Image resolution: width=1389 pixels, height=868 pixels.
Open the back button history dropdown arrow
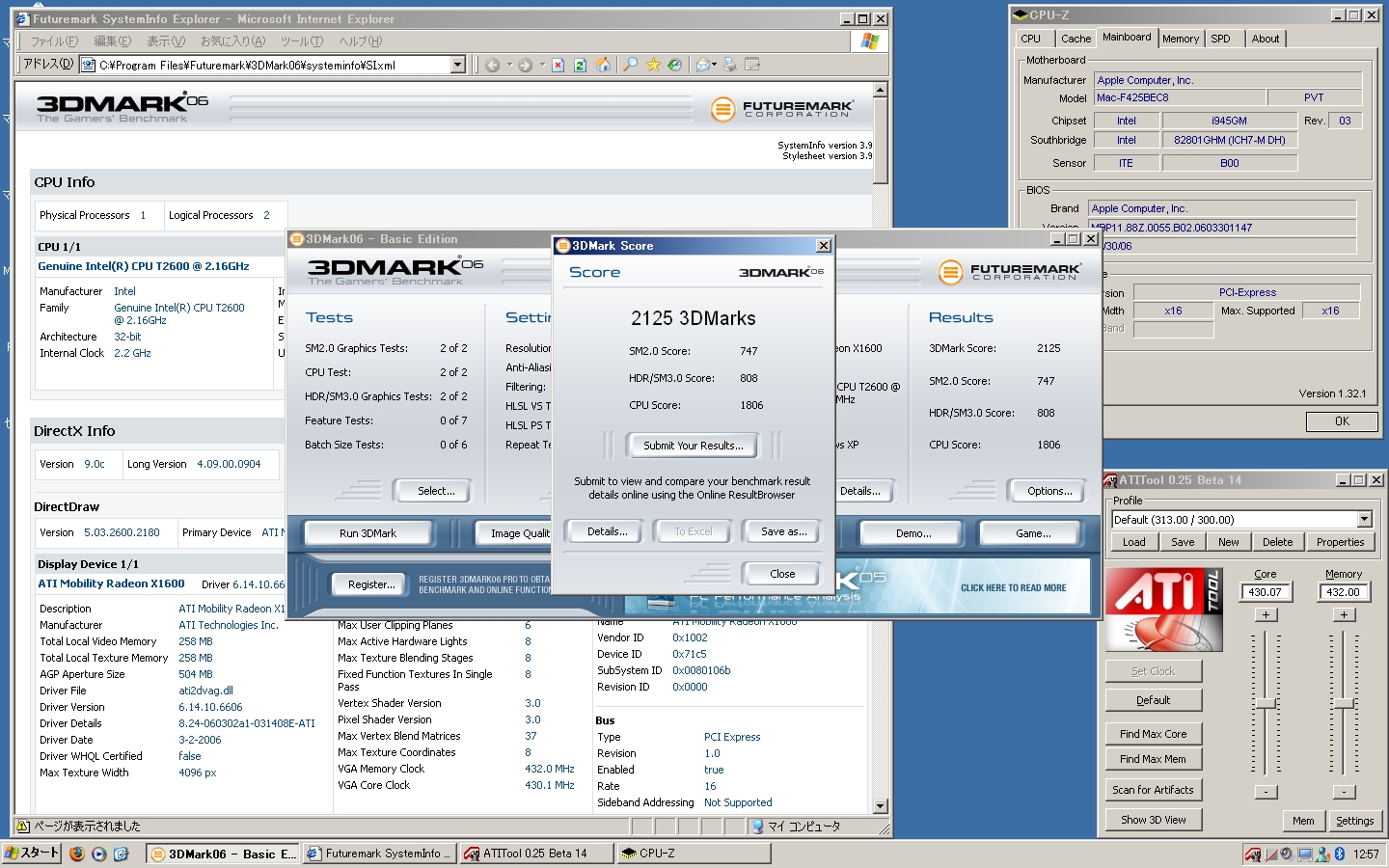(x=508, y=65)
